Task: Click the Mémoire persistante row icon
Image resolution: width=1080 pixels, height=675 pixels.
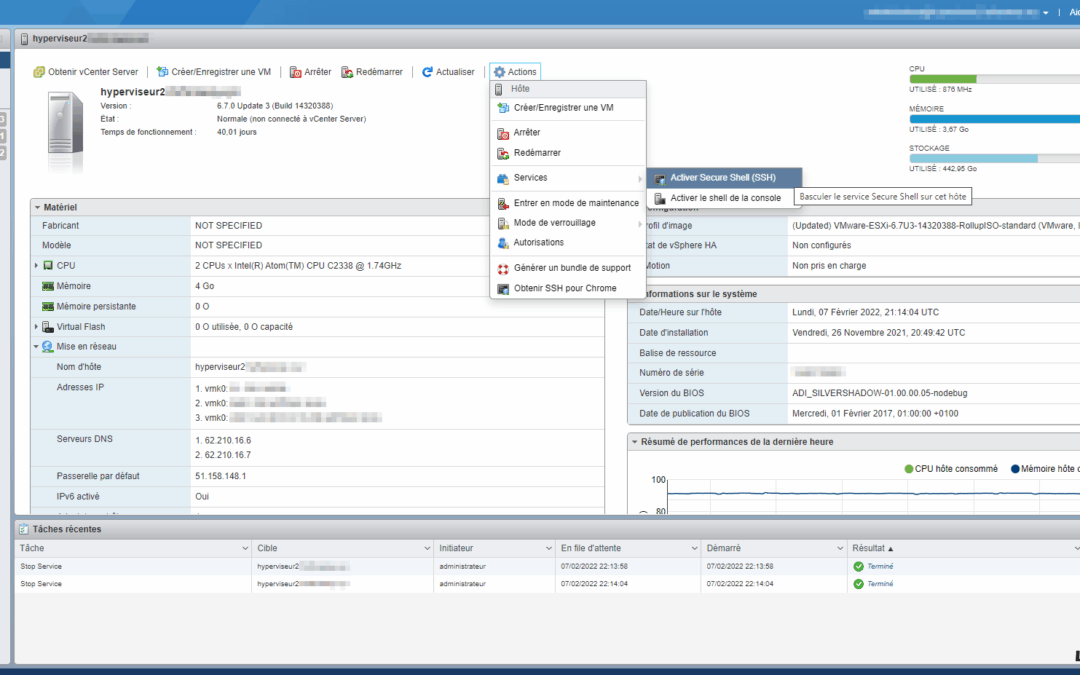Action: point(48,307)
